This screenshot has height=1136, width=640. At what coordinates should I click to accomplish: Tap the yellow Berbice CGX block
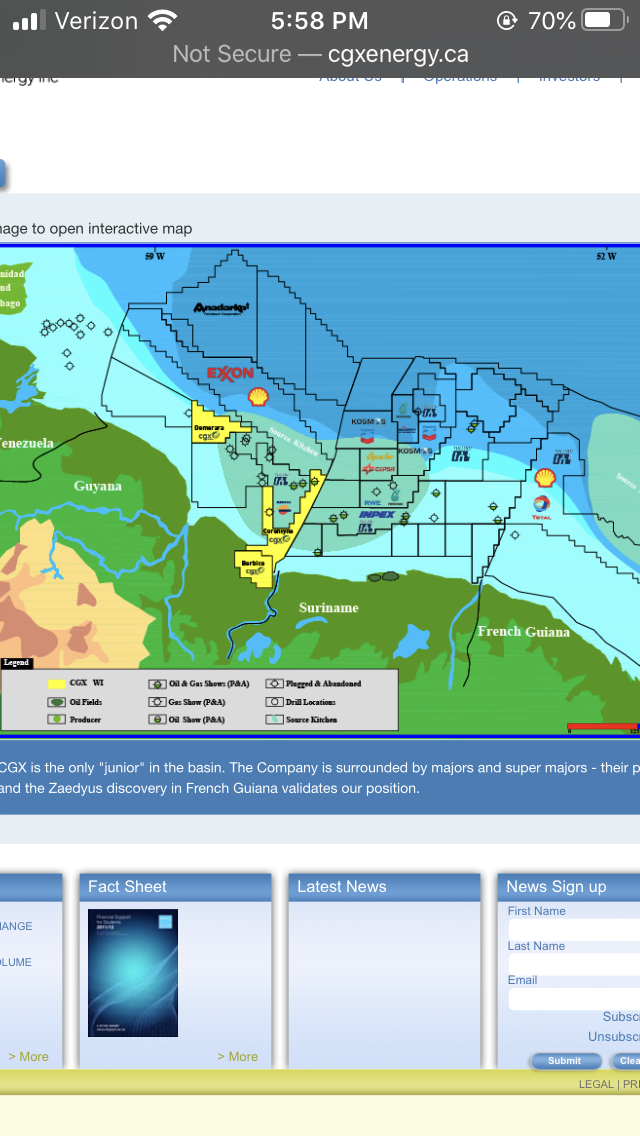tap(253, 566)
